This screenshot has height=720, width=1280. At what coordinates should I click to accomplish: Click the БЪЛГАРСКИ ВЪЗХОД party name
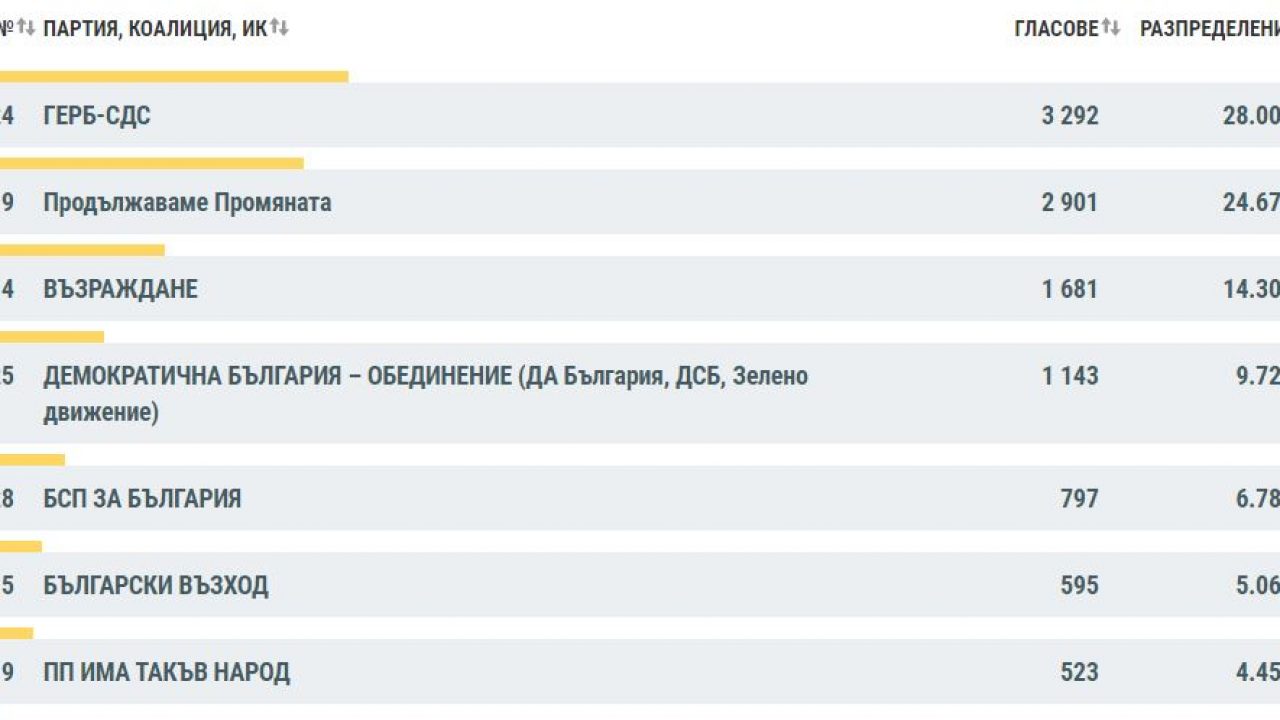[x=156, y=586]
